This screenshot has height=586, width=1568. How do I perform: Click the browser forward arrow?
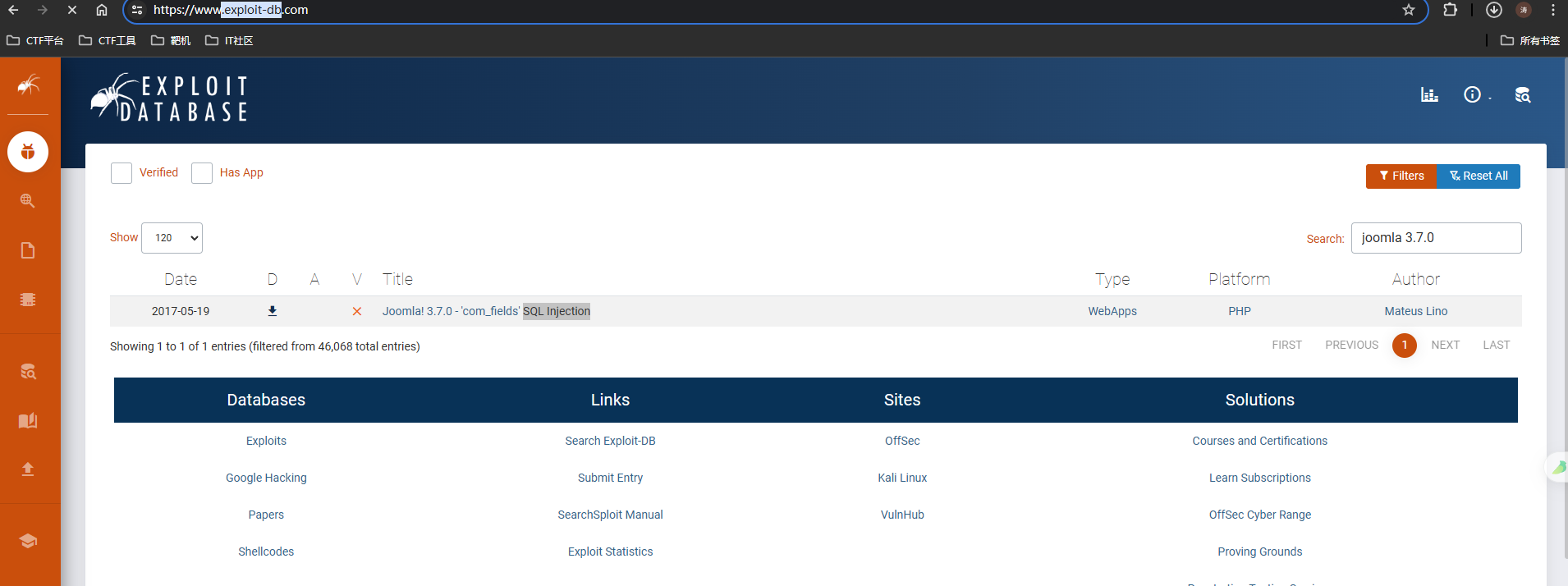(x=43, y=10)
